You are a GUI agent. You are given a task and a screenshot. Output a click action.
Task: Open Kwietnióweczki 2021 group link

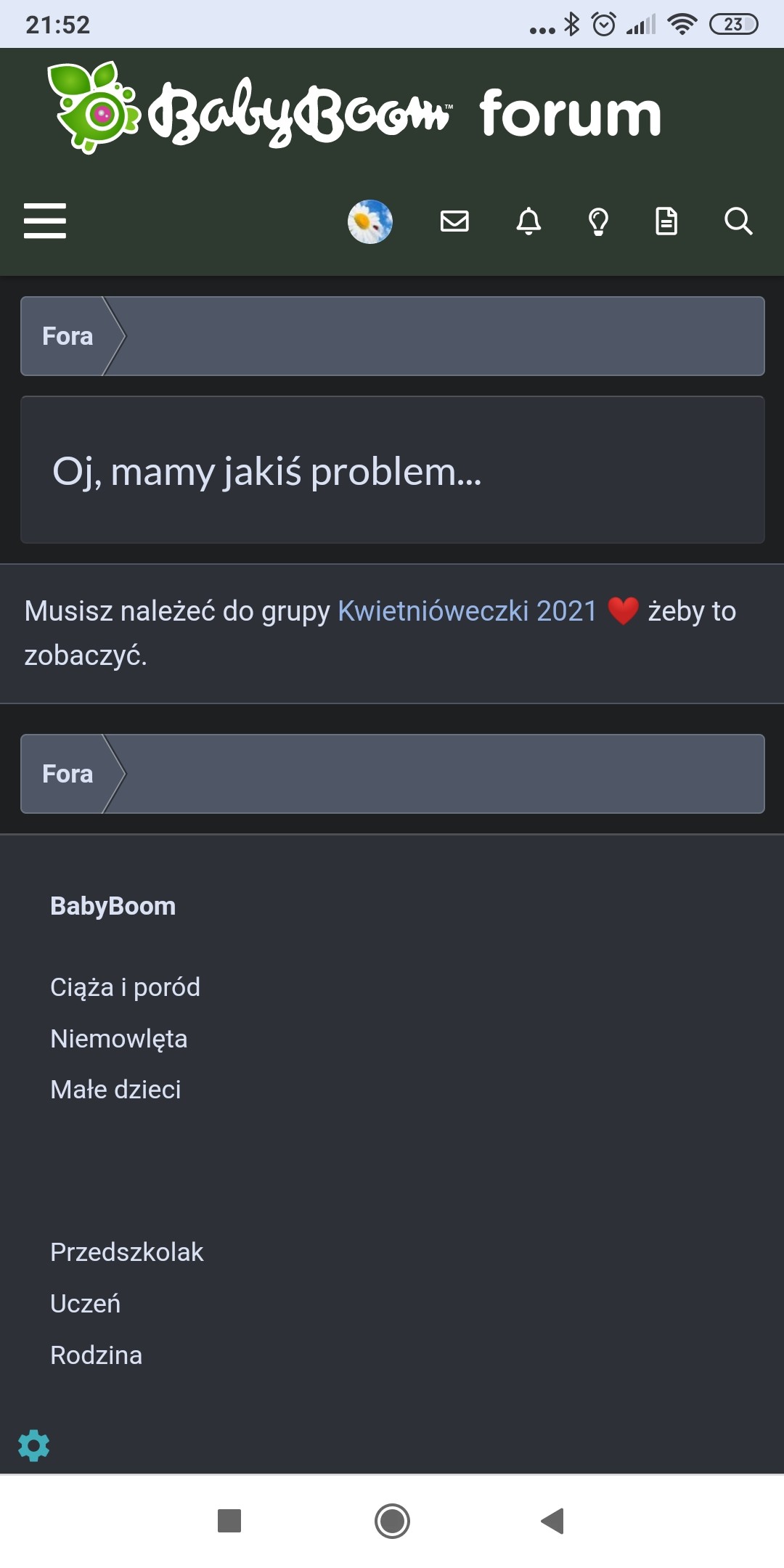click(467, 611)
